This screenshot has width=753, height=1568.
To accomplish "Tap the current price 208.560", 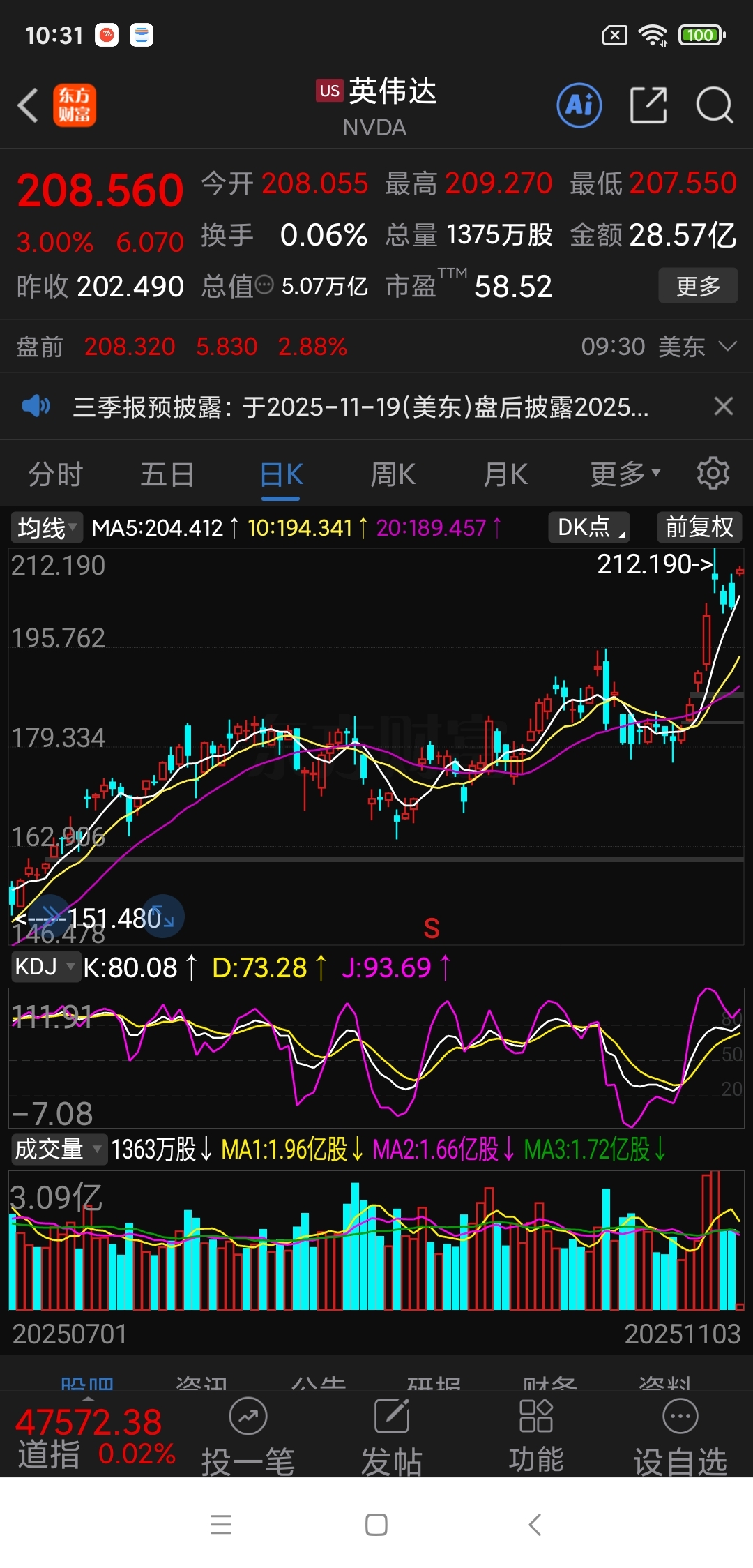I will point(100,190).
